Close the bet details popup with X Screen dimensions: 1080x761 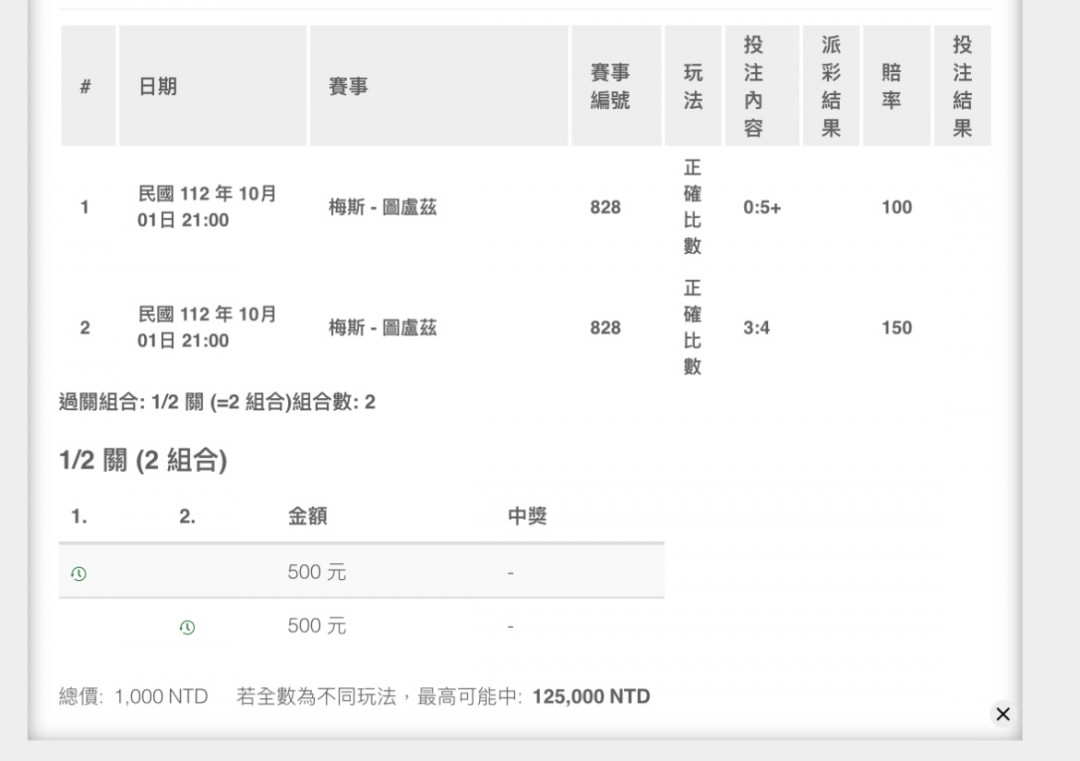pyautogui.click(x=1003, y=714)
